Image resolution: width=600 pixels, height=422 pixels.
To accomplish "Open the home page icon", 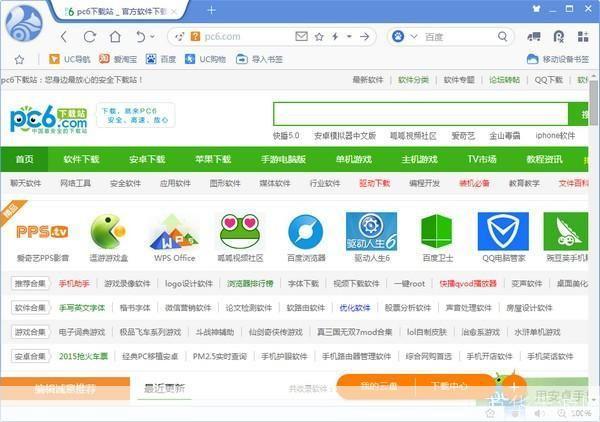I will [115, 37].
